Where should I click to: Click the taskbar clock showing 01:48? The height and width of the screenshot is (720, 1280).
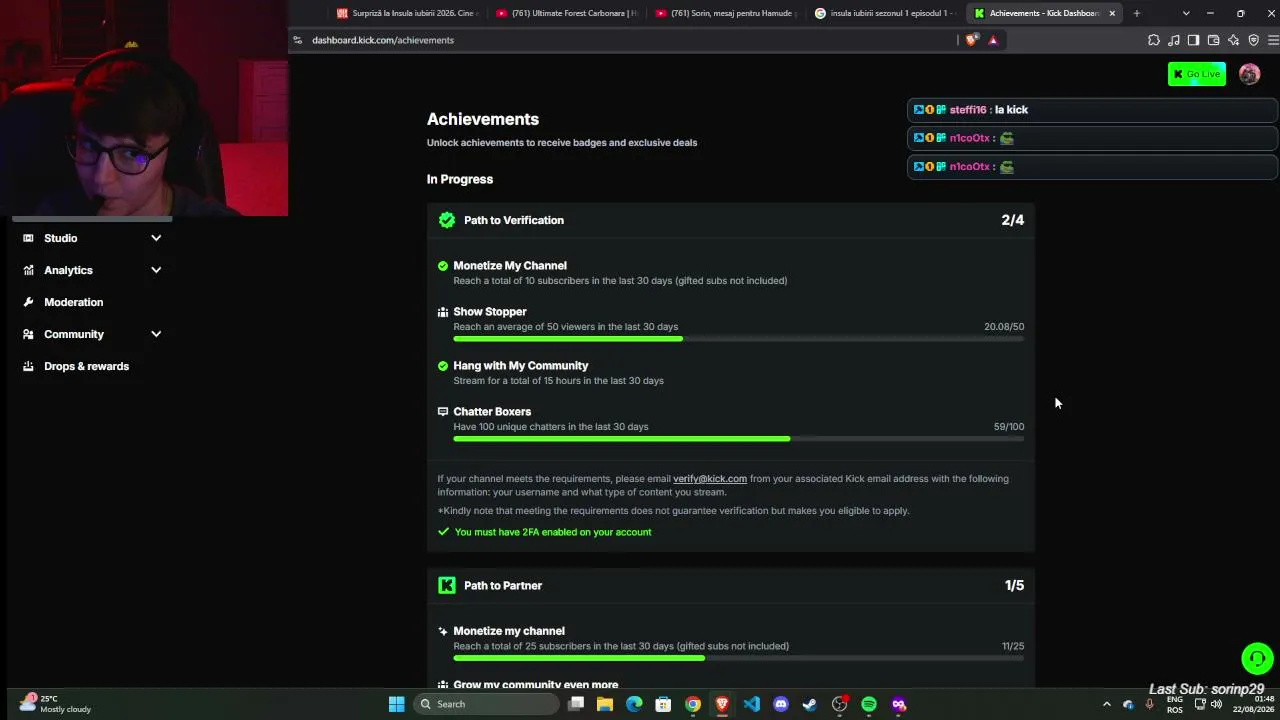(1254, 704)
